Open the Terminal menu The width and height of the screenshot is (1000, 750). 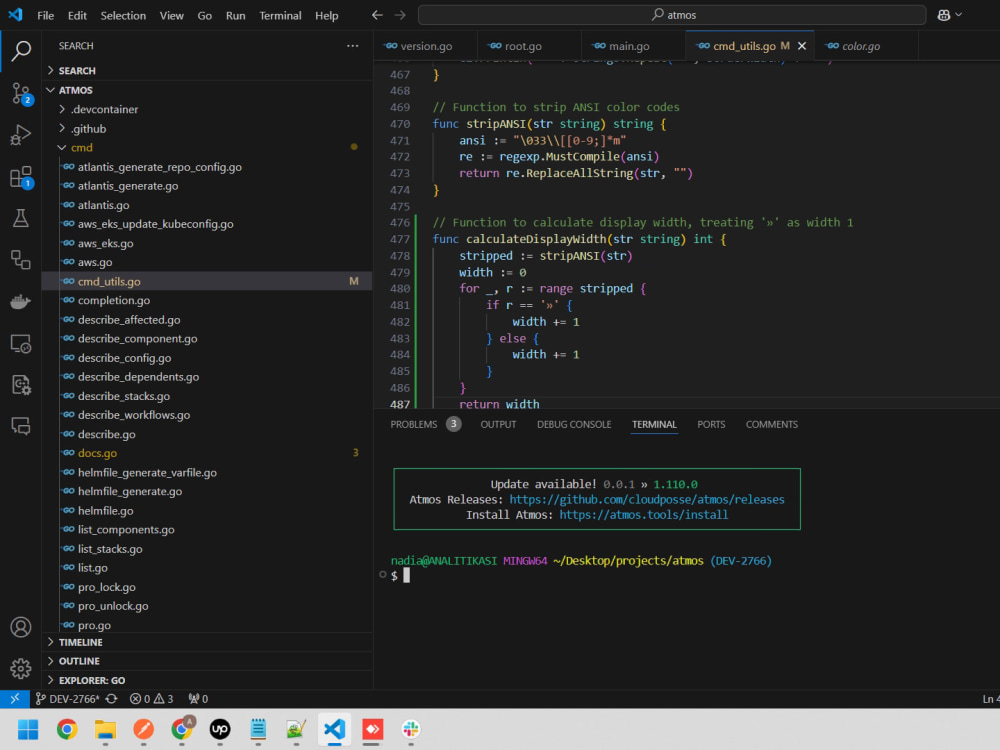pyautogui.click(x=280, y=15)
